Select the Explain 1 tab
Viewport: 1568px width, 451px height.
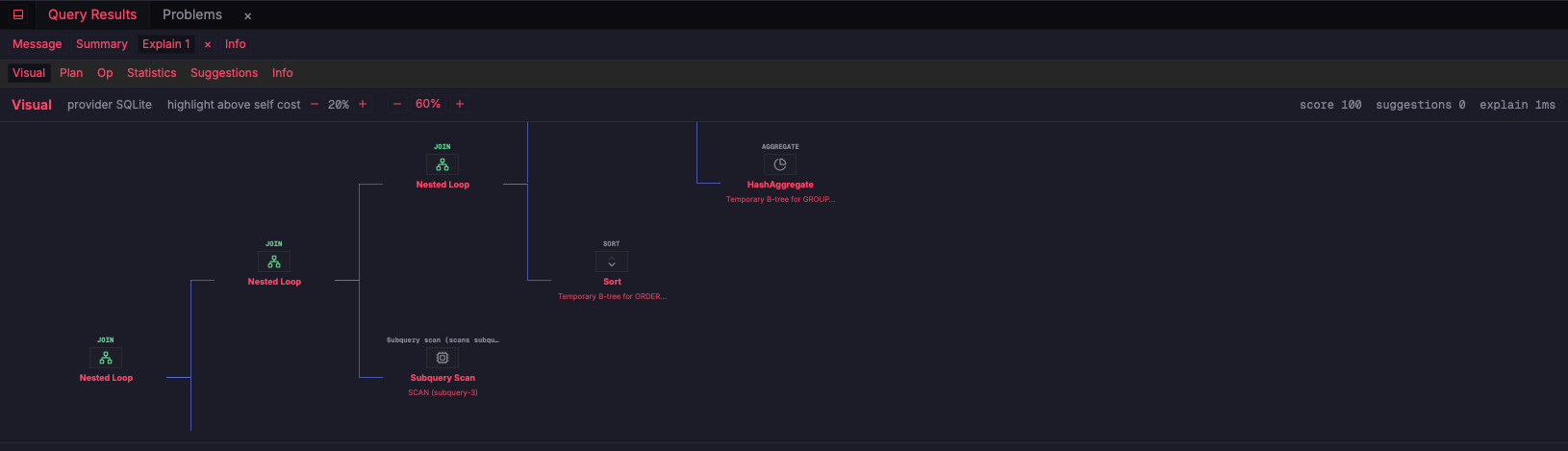click(x=166, y=44)
